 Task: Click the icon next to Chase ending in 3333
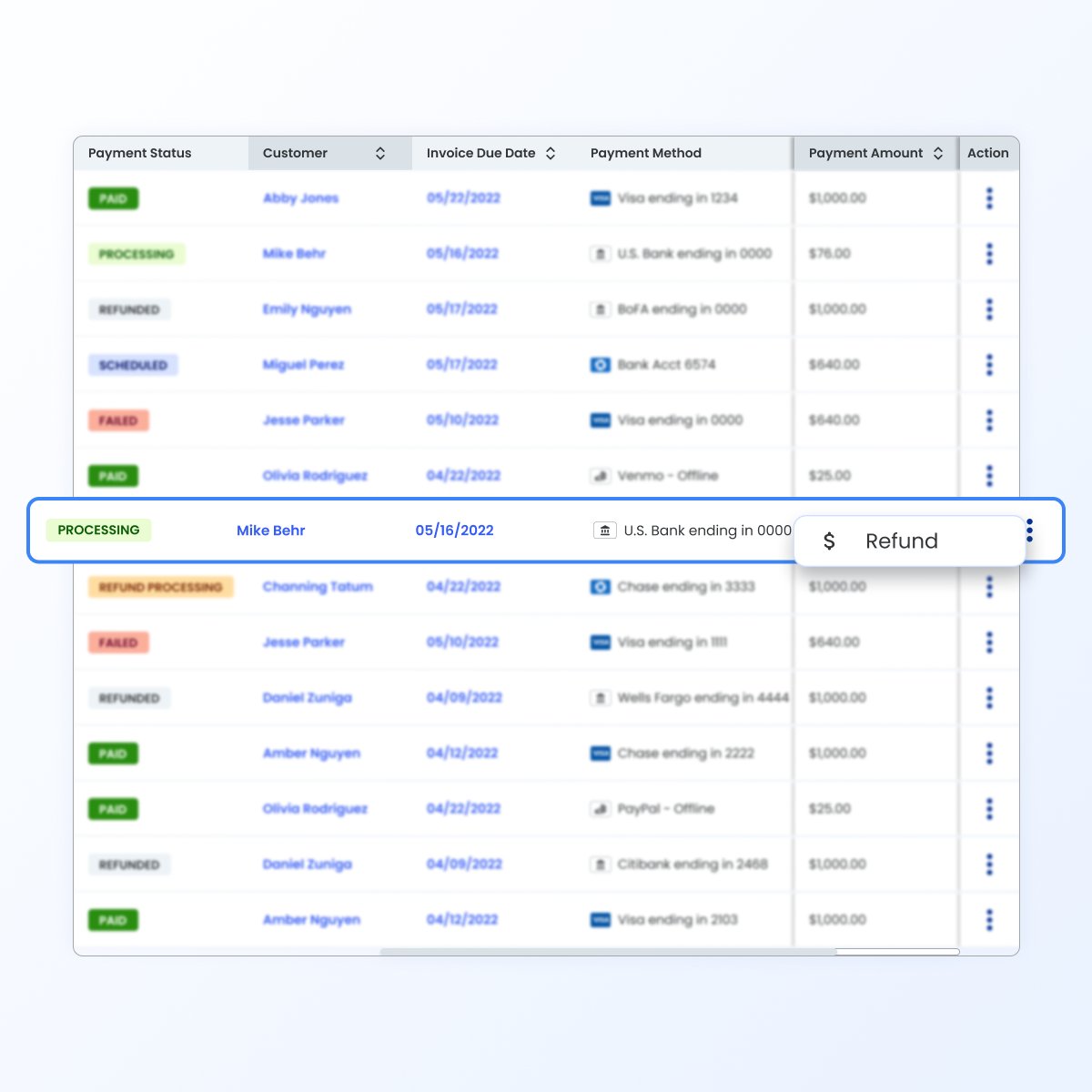tap(601, 587)
